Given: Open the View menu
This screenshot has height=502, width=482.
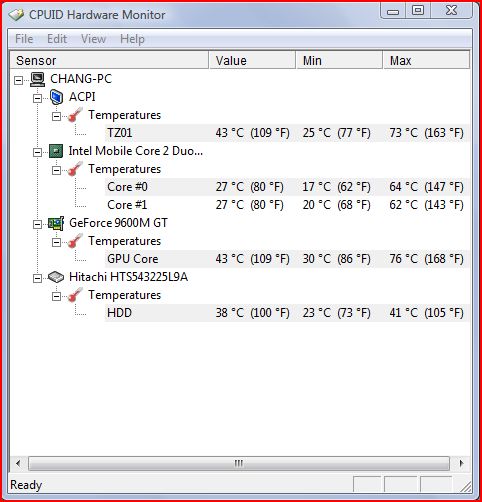Looking at the screenshot, I should pyautogui.click(x=93, y=39).
